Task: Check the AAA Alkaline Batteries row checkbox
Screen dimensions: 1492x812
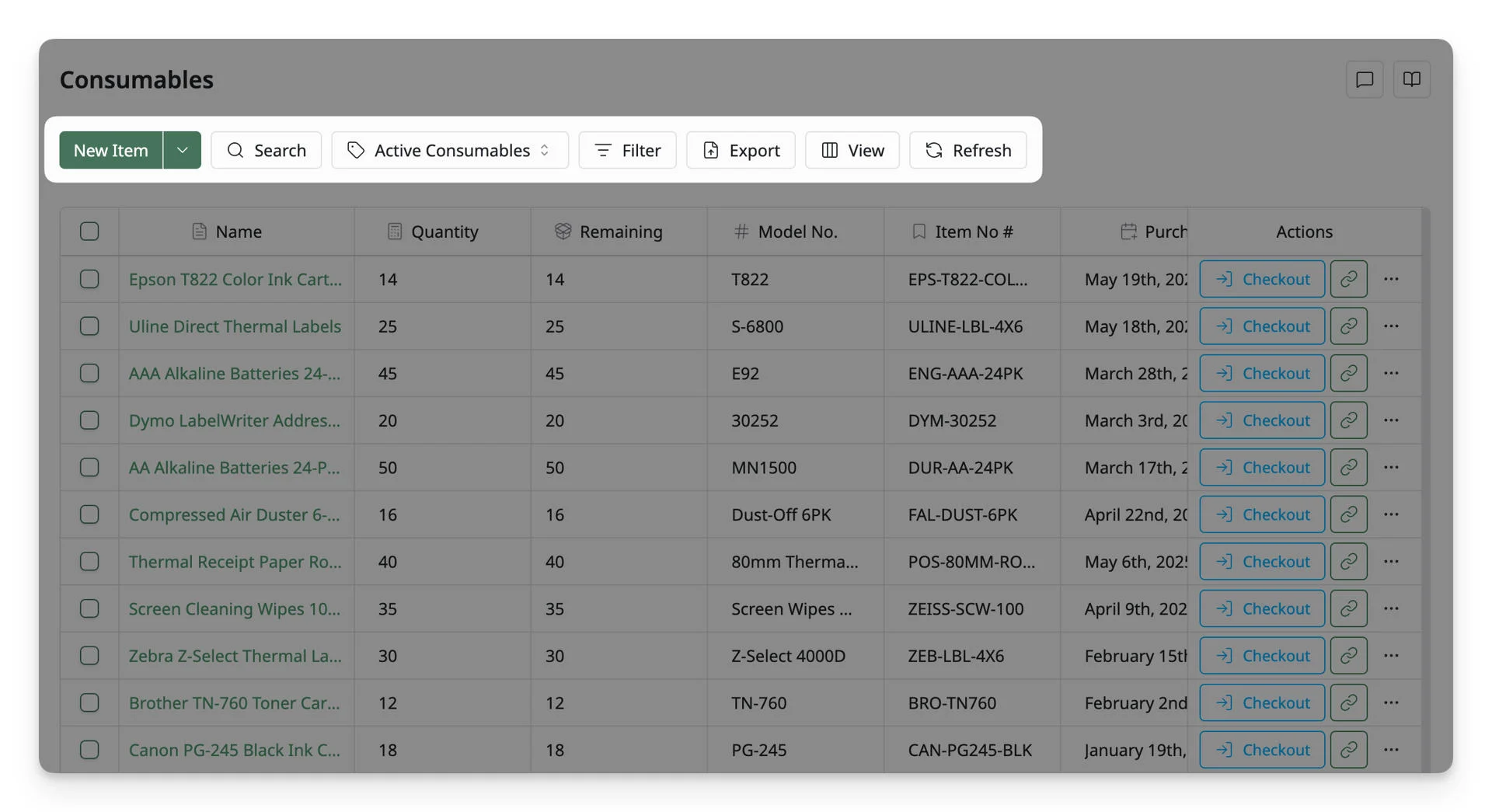Action: tap(89, 373)
